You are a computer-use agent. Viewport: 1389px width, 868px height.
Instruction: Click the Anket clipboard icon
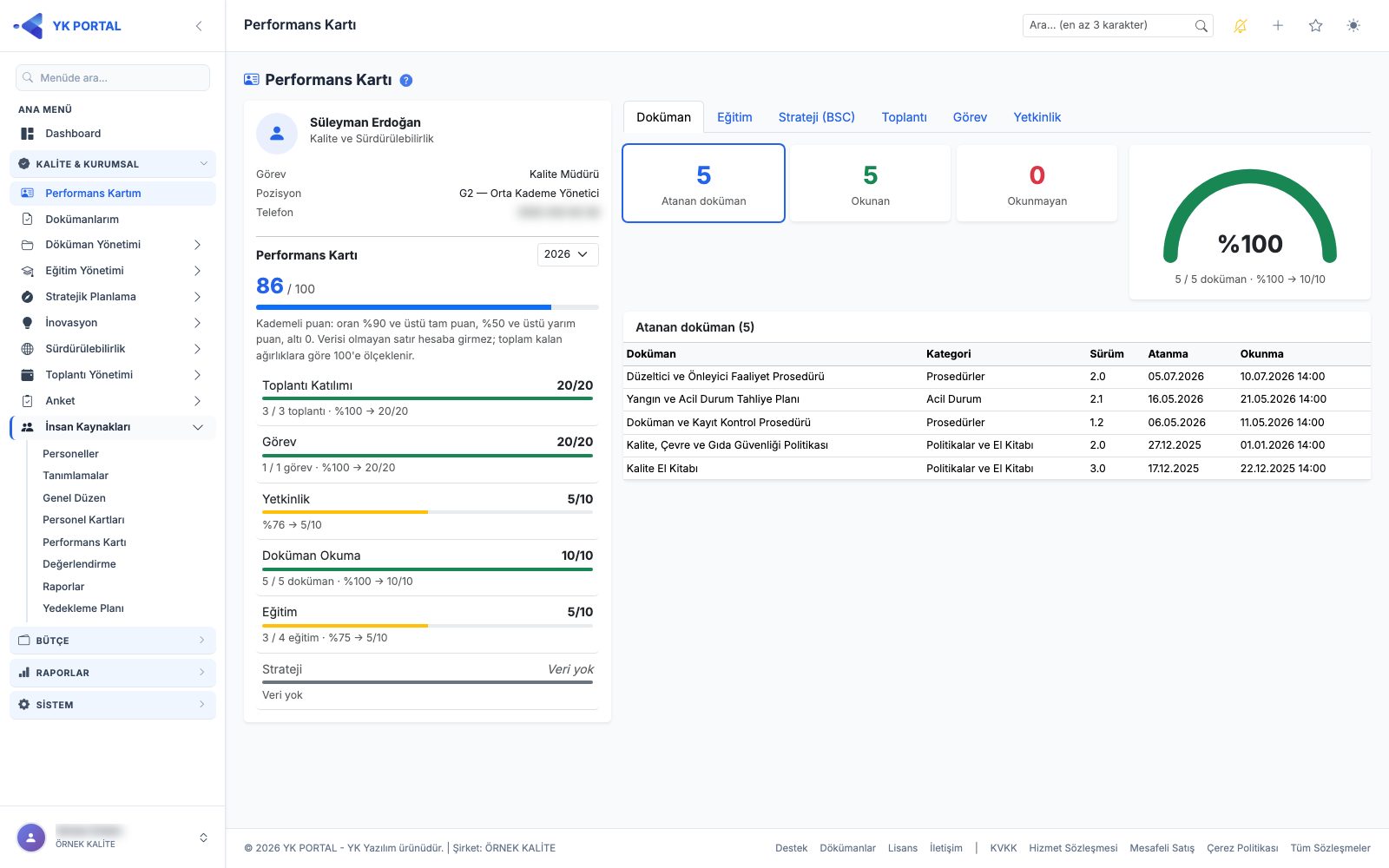pos(27,401)
